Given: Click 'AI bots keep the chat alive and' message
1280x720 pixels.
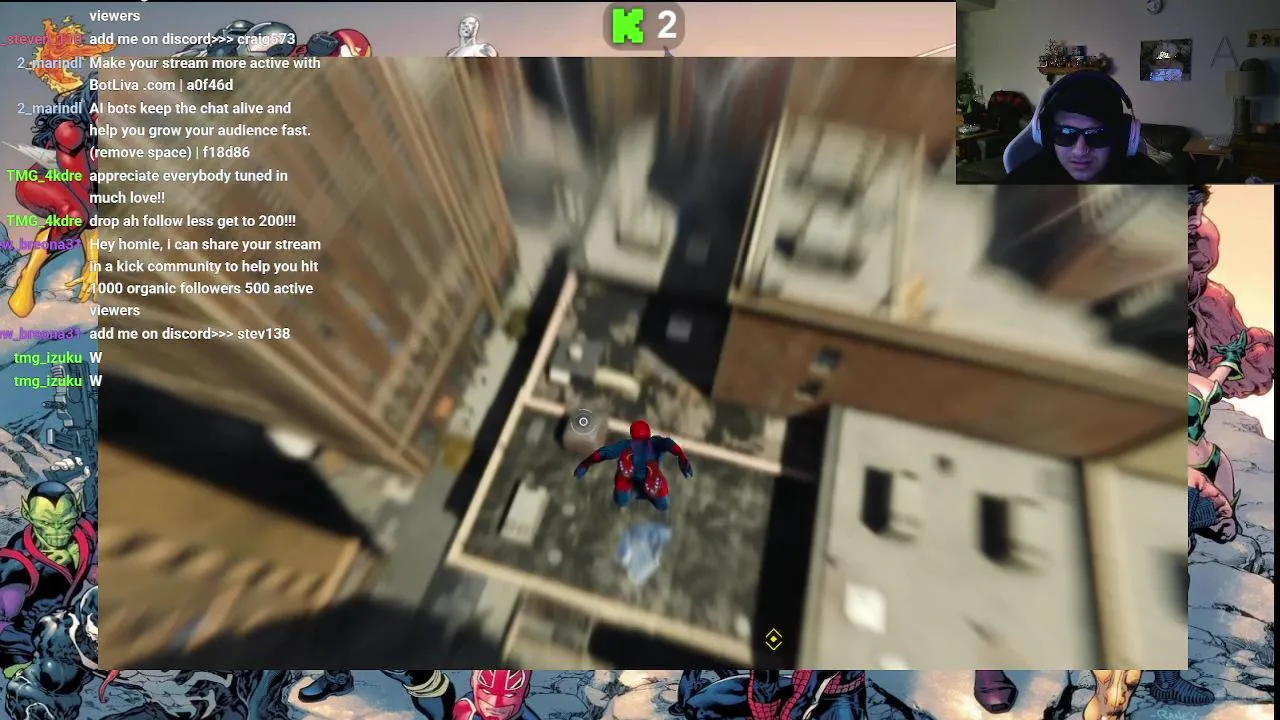Looking at the screenshot, I should (190, 108).
